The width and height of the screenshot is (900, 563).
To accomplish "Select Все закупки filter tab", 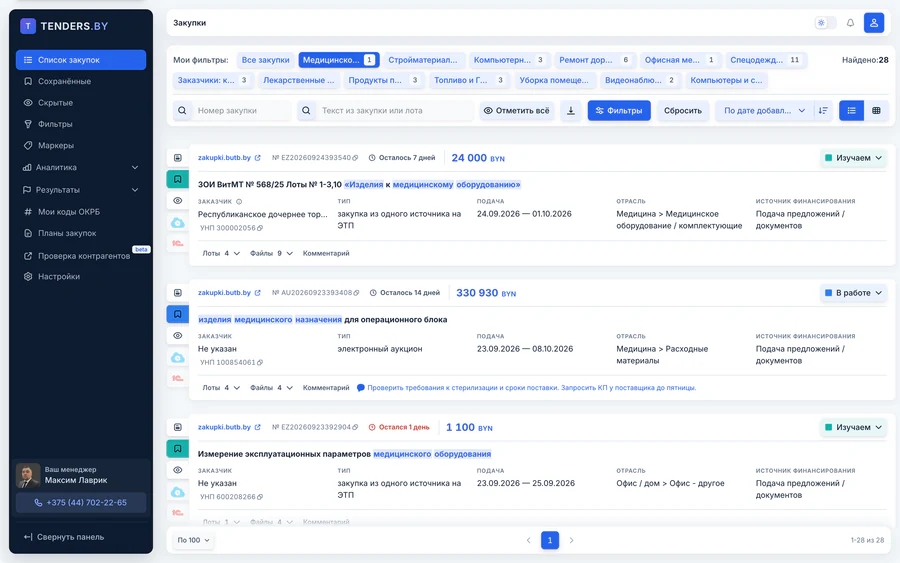I will point(265,60).
